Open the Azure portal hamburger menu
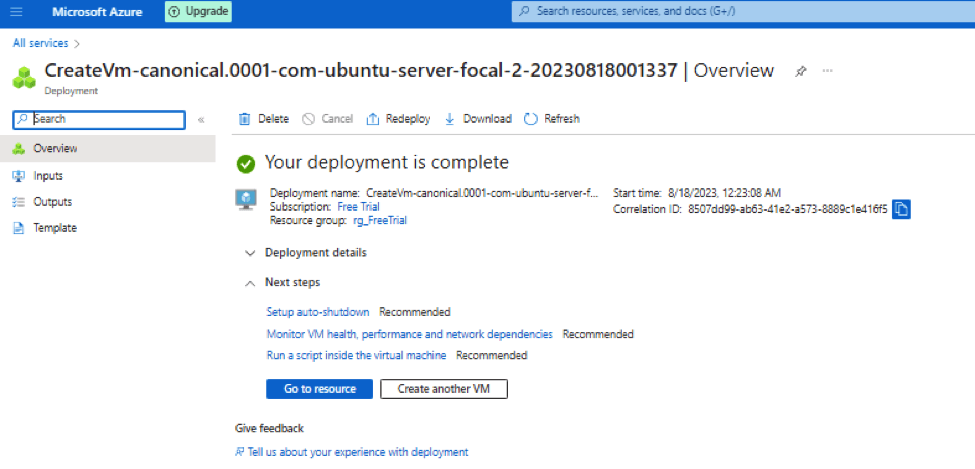Image resolution: width=975 pixels, height=469 pixels. point(17,12)
